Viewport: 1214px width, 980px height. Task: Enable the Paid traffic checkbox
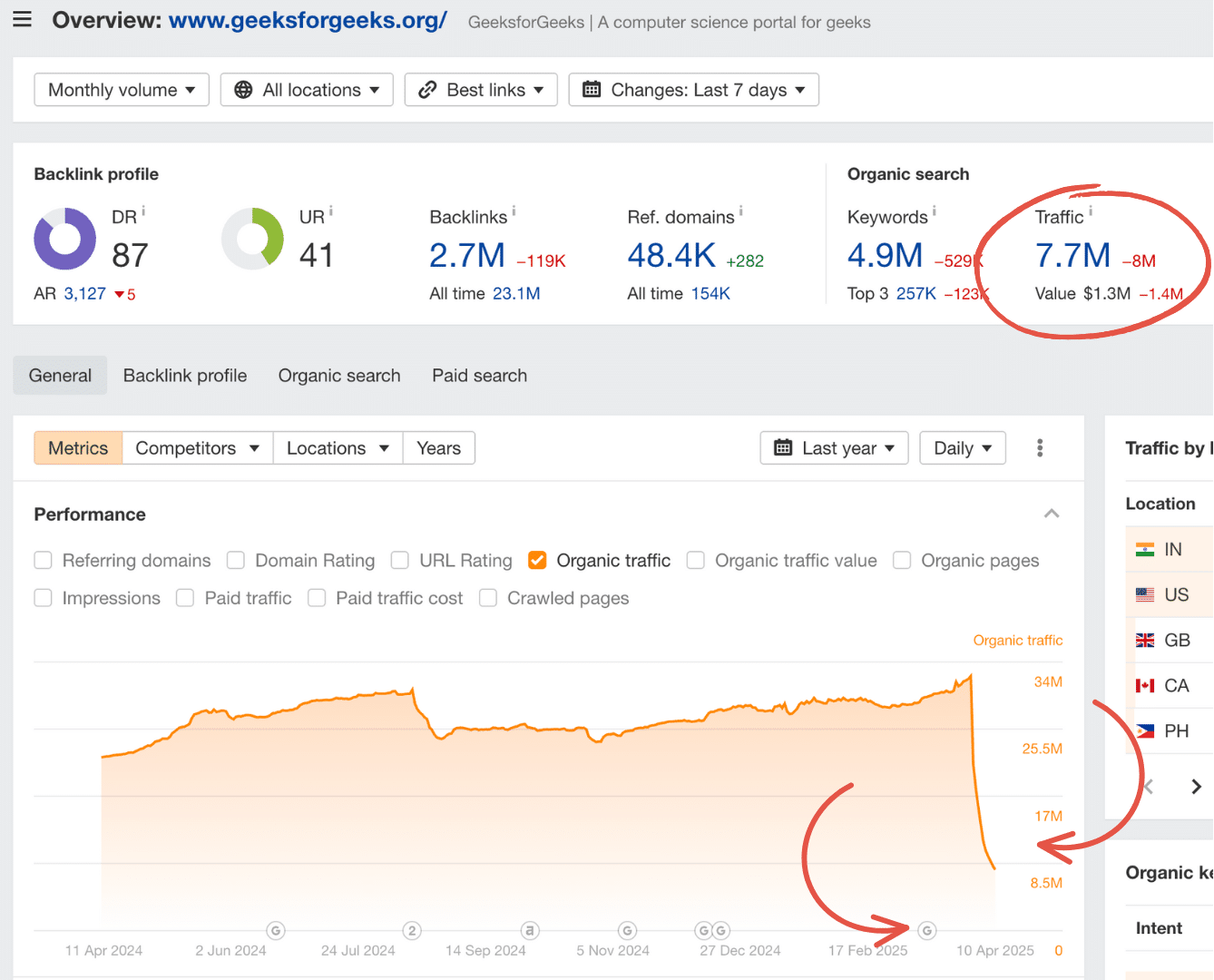[x=185, y=598]
